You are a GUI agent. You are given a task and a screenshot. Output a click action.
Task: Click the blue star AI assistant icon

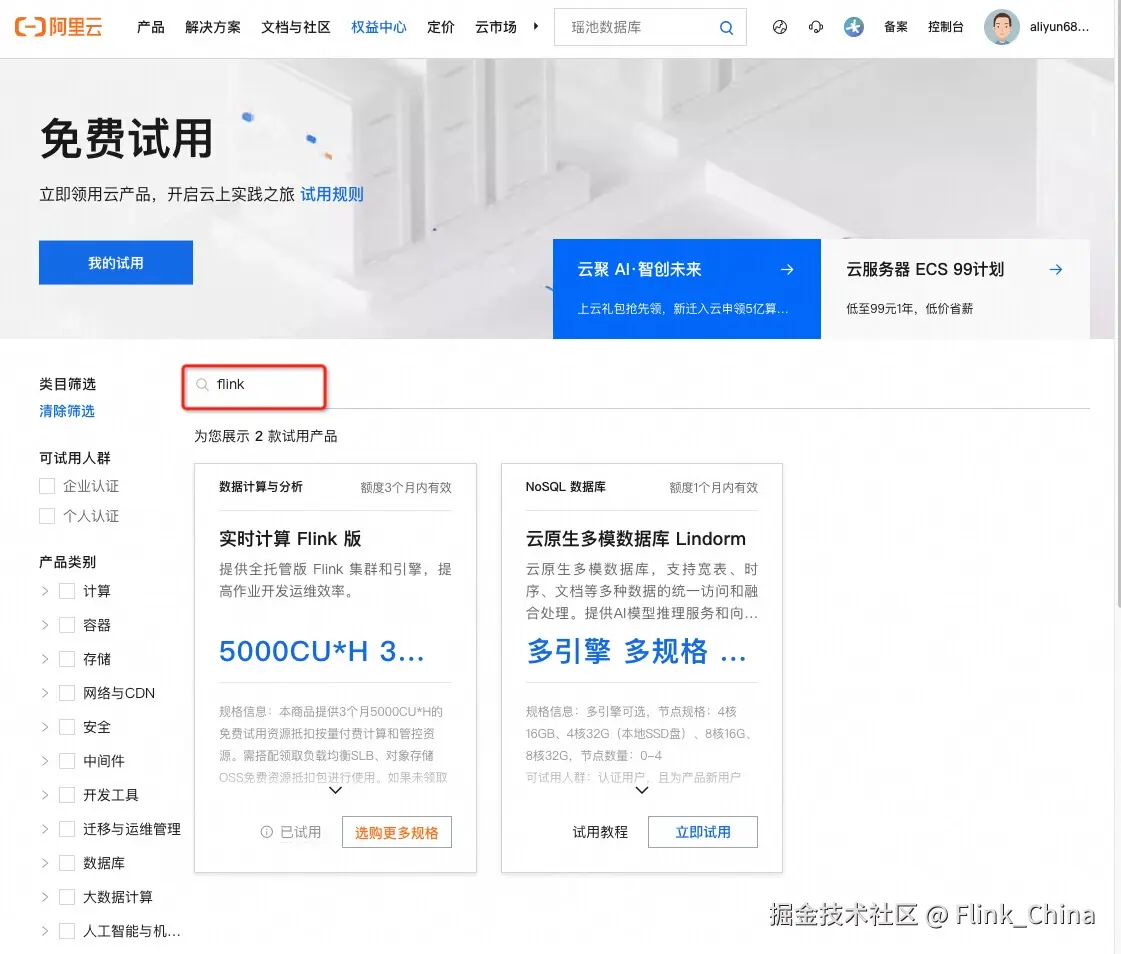pyautogui.click(x=853, y=27)
